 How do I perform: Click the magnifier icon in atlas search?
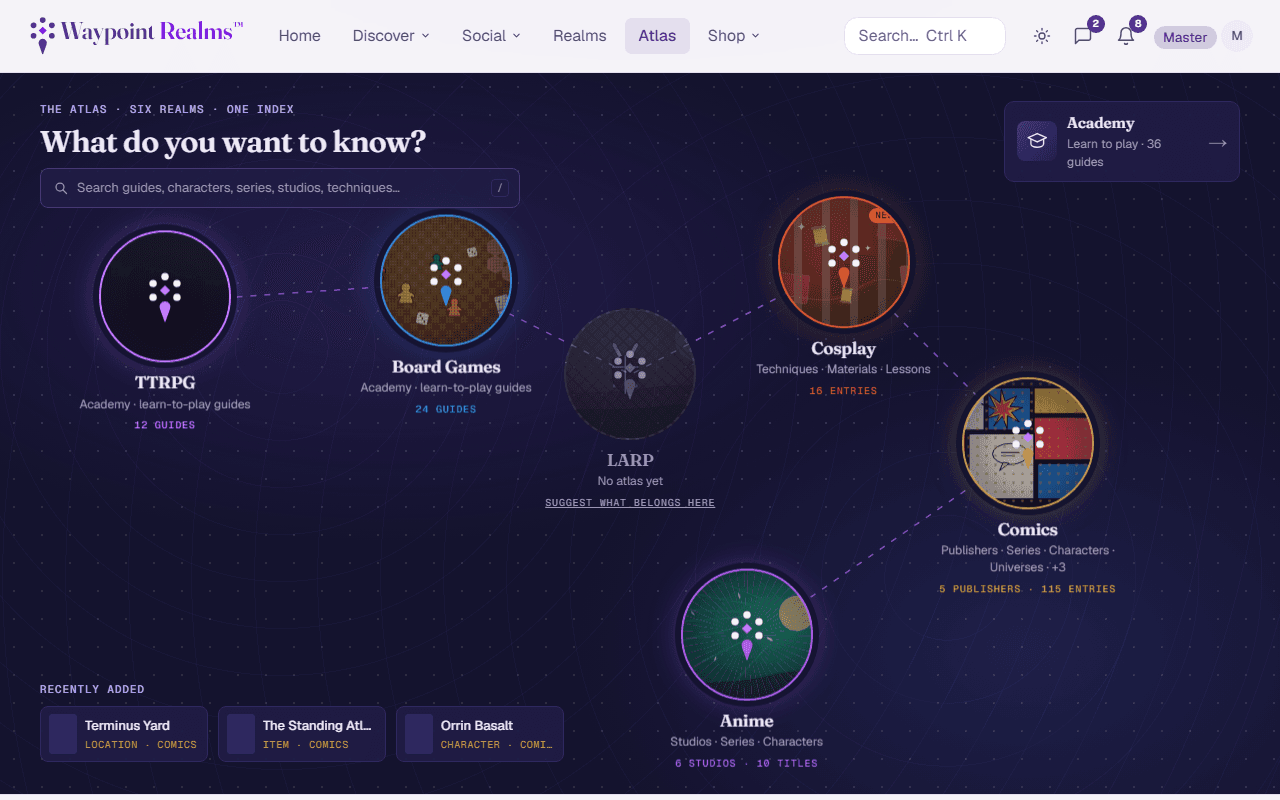pos(61,188)
